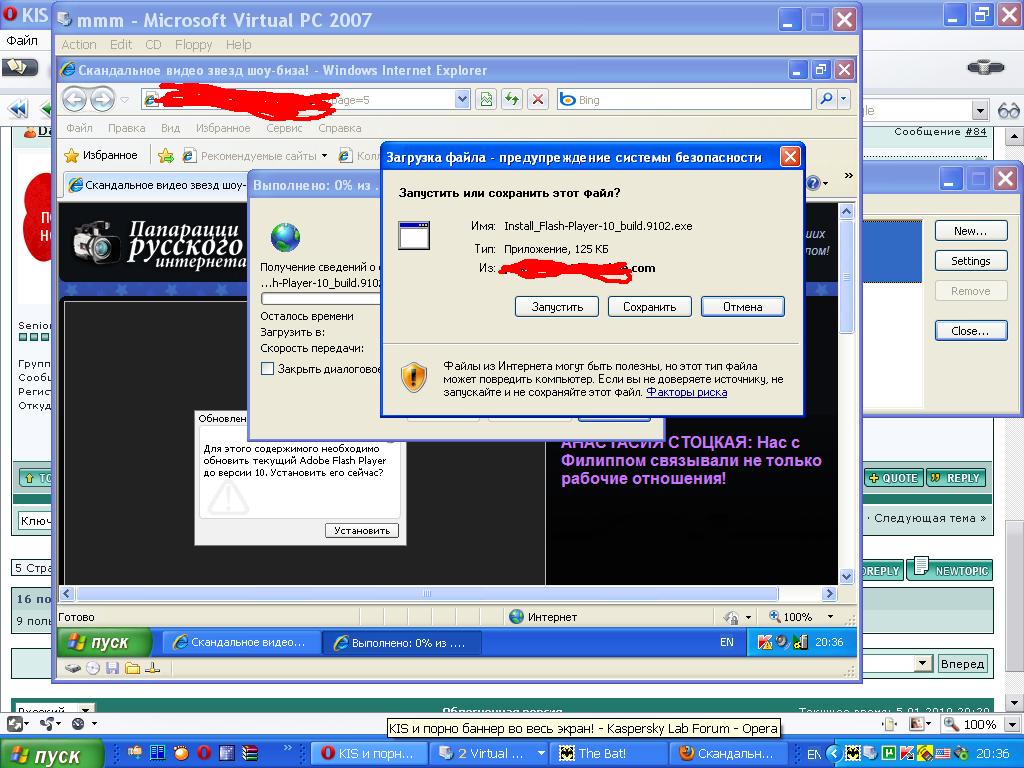Click IE Forward navigation arrow

click(x=102, y=100)
